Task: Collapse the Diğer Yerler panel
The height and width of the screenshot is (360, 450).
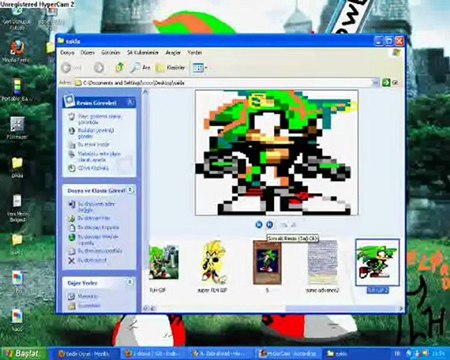Action: point(130,282)
